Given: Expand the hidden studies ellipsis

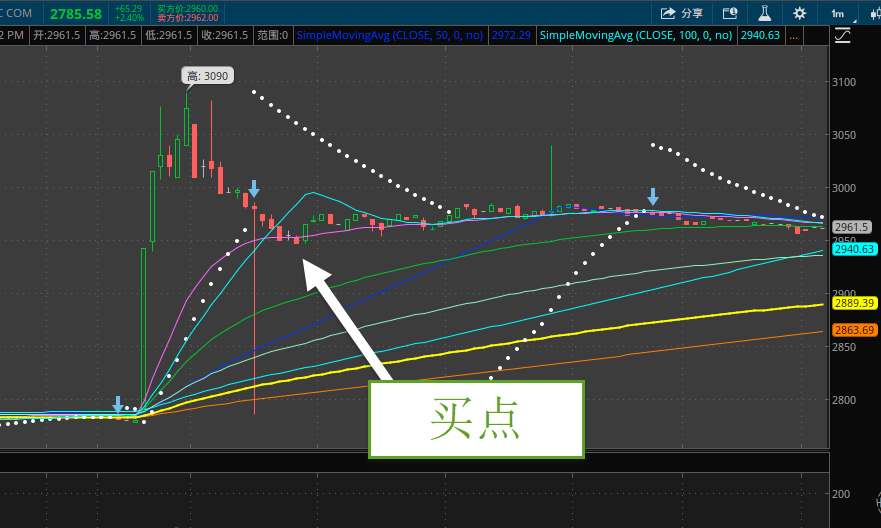Looking at the screenshot, I should tap(793, 35).
